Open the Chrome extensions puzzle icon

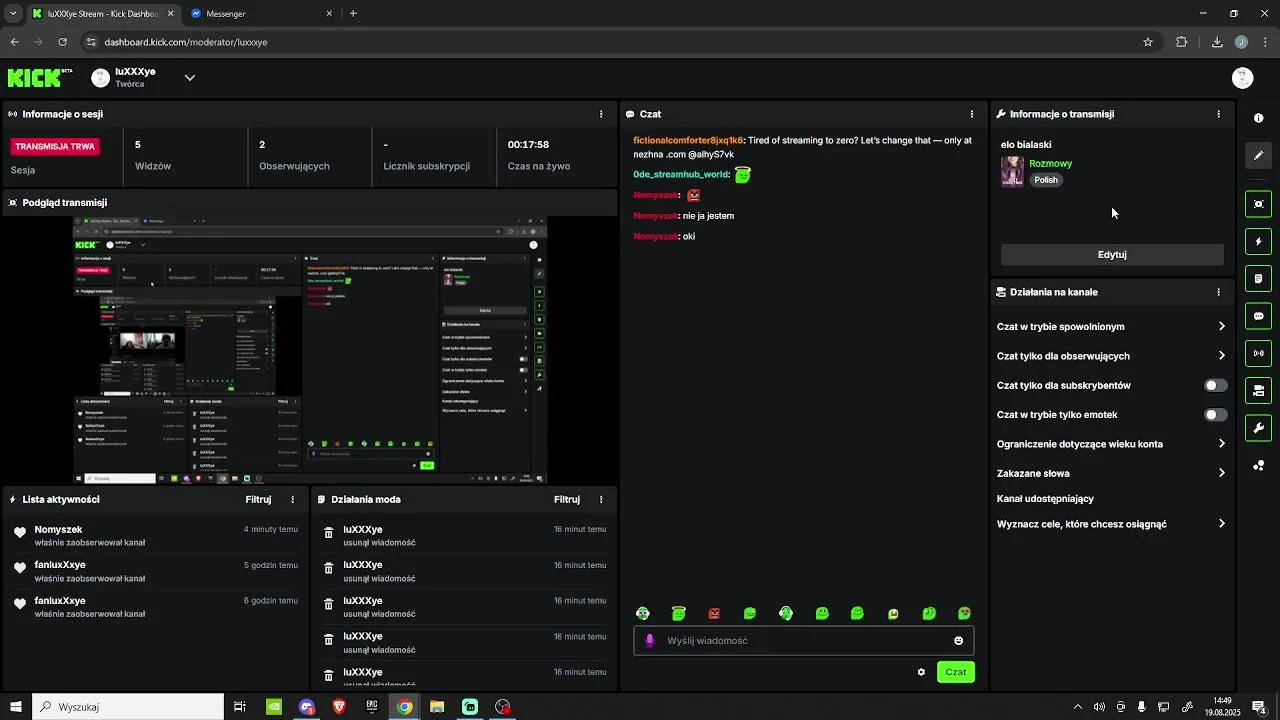tap(1182, 42)
